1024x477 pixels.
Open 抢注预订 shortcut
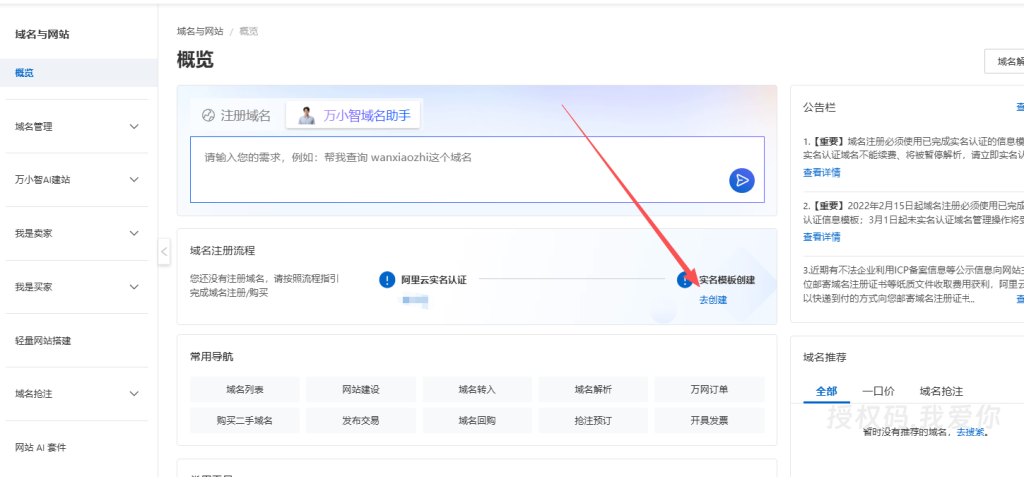pyautogui.click(x=594, y=420)
